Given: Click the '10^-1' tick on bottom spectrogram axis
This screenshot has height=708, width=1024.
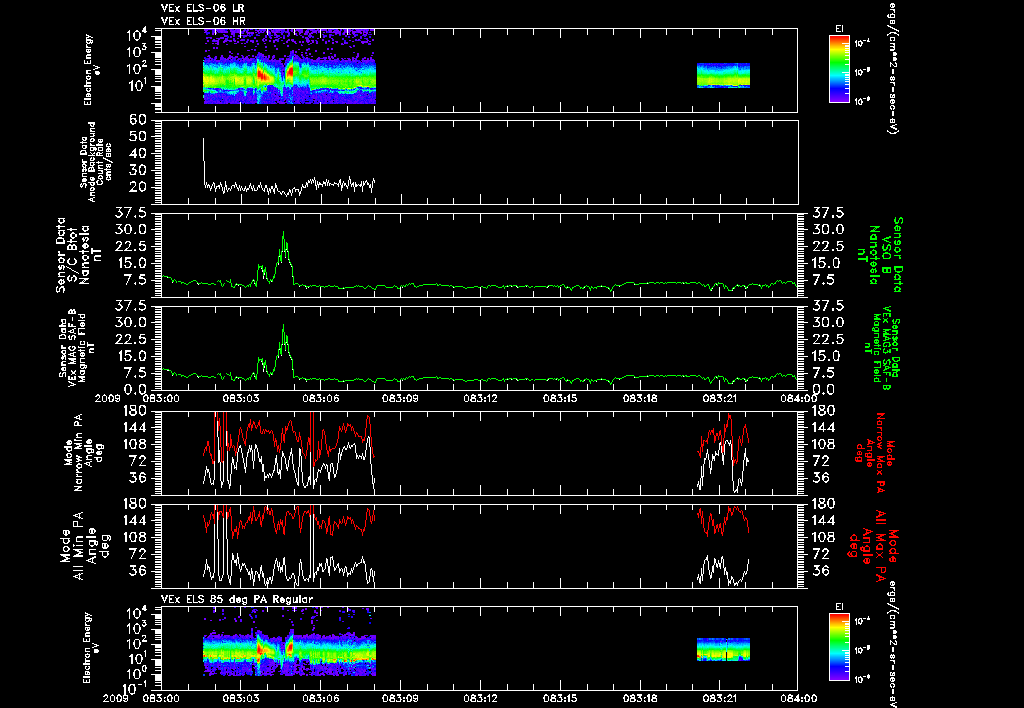Looking at the screenshot, I should point(135,687).
